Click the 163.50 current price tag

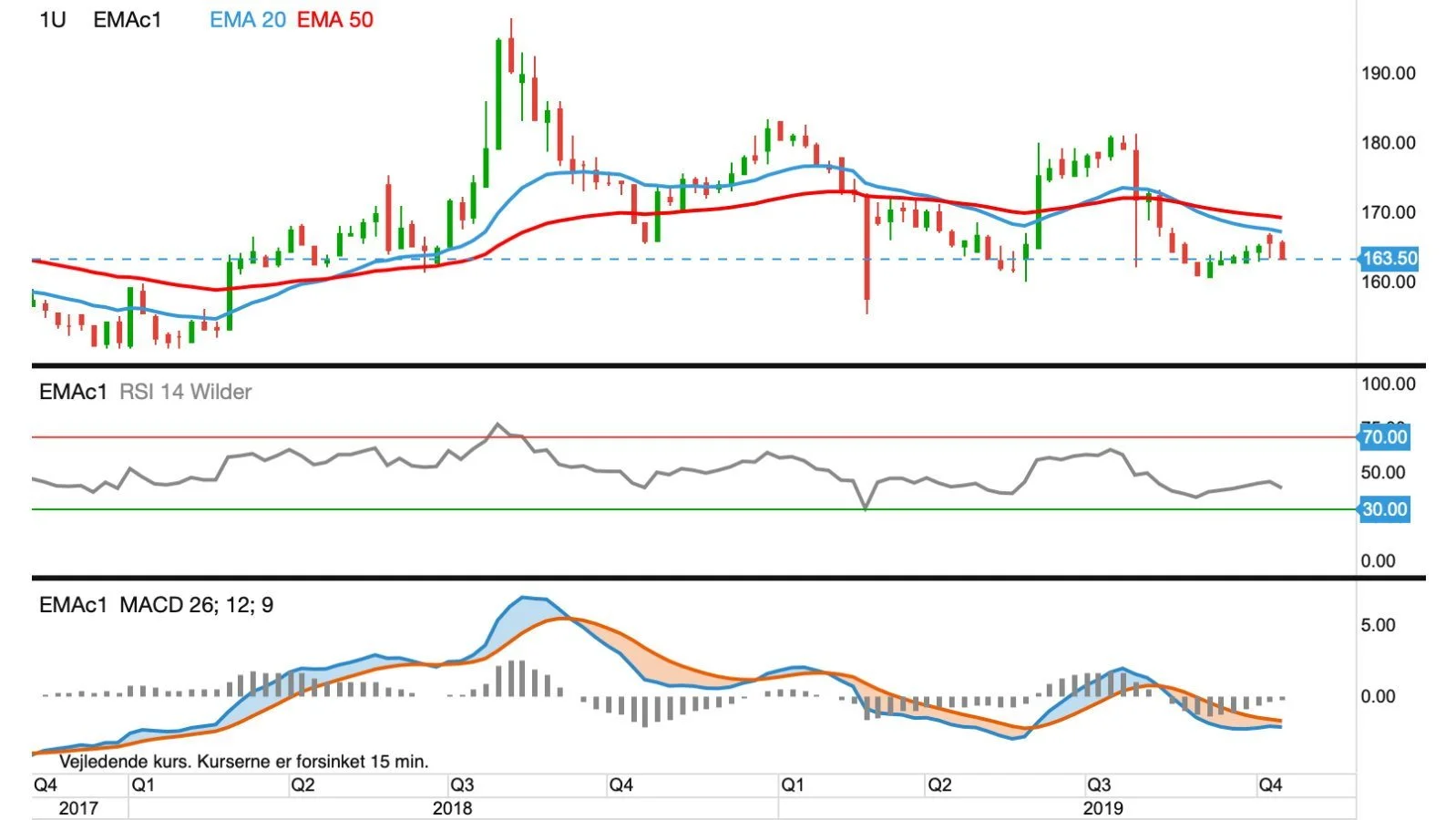click(x=1389, y=259)
